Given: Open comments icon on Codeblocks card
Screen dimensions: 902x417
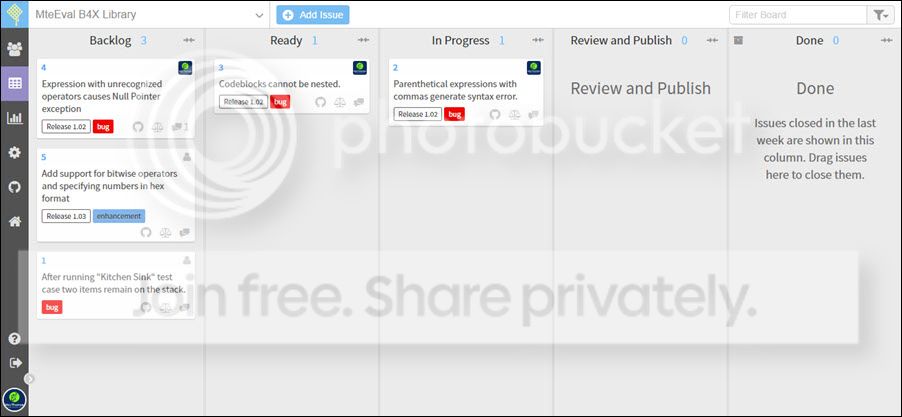Looking at the screenshot, I should pos(359,102).
